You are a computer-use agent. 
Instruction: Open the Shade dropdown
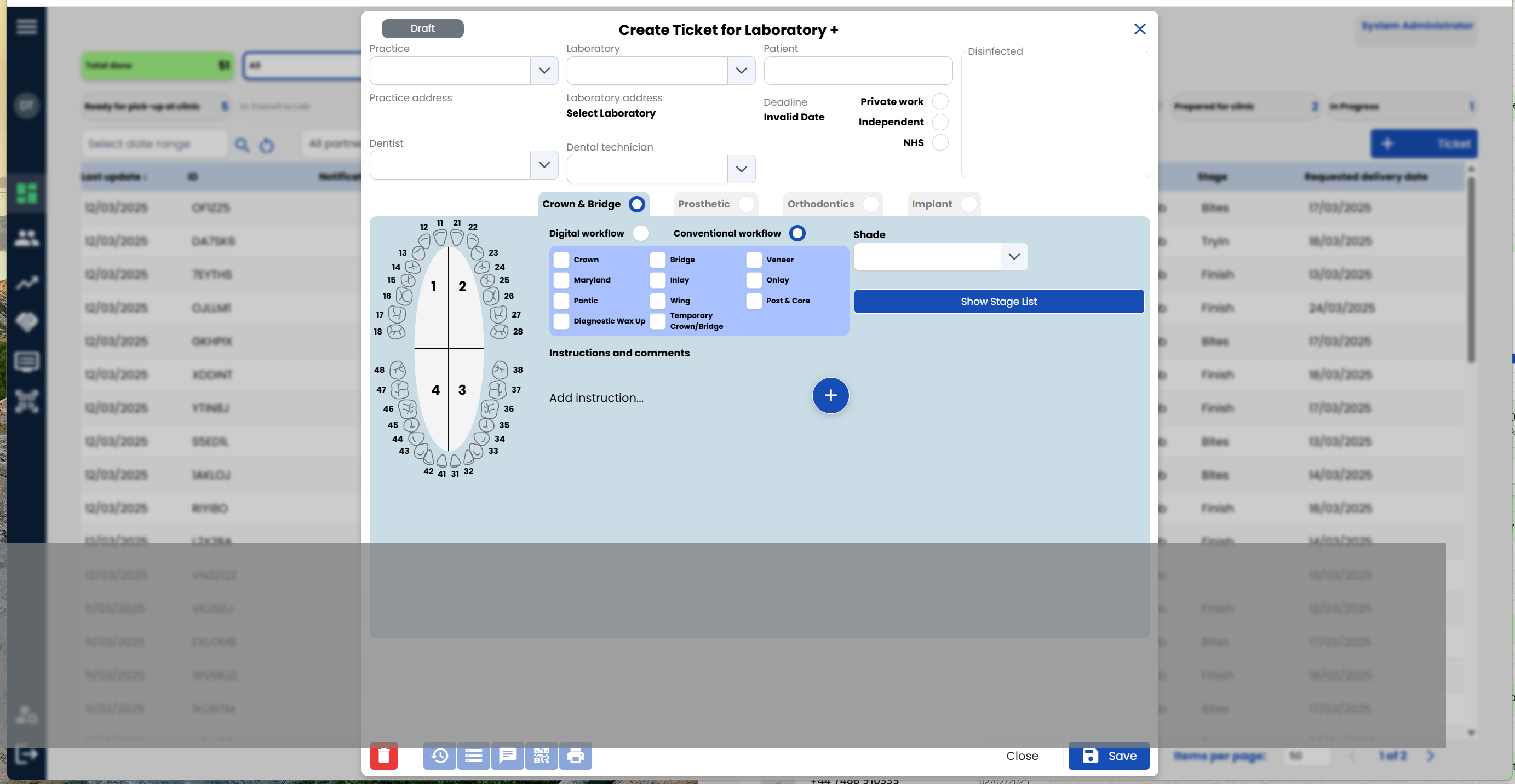tap(1013, 257)
